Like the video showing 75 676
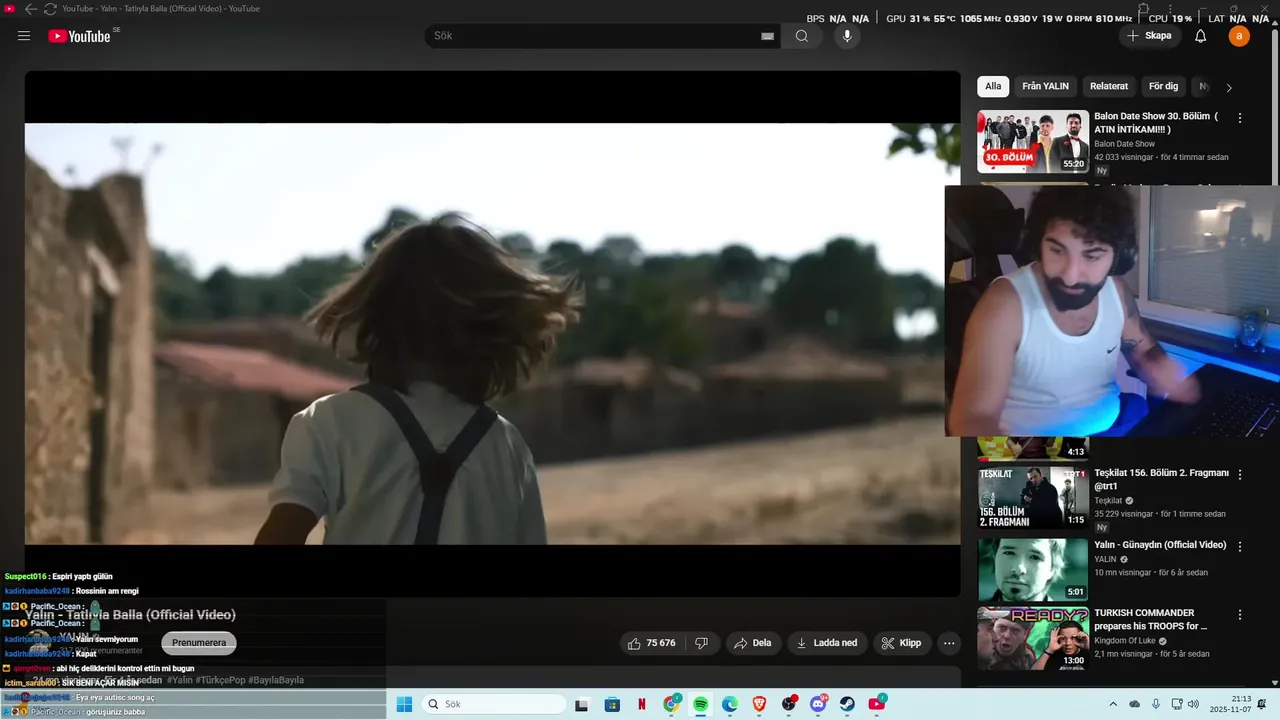1280x720 pixels. coord(651,643)
